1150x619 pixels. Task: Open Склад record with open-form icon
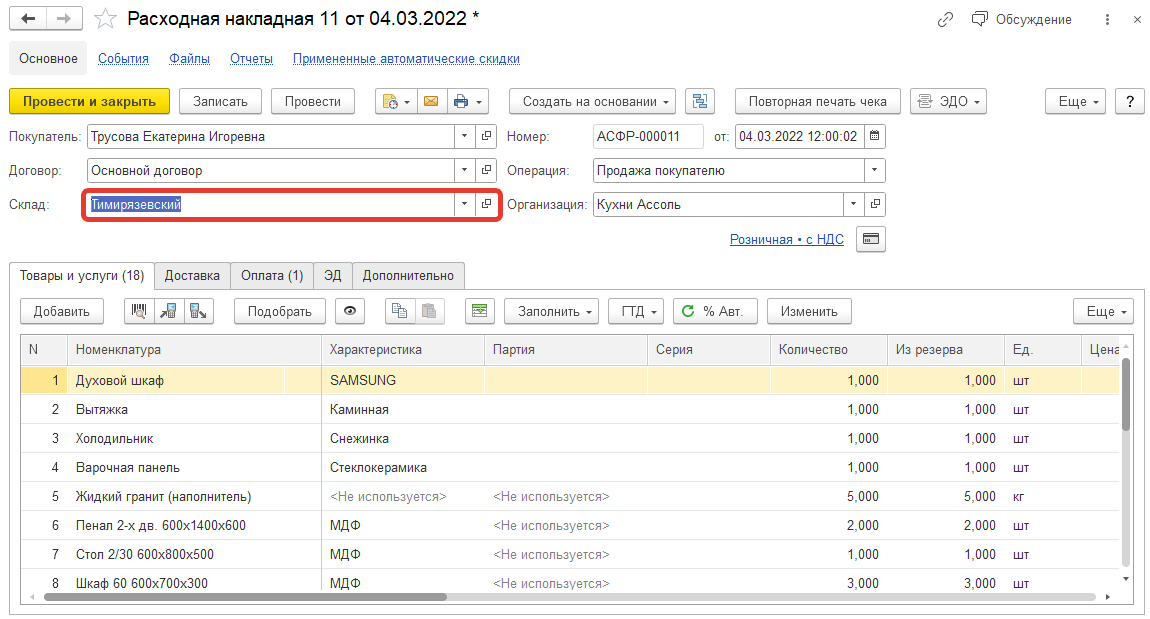tap(486, 204)
